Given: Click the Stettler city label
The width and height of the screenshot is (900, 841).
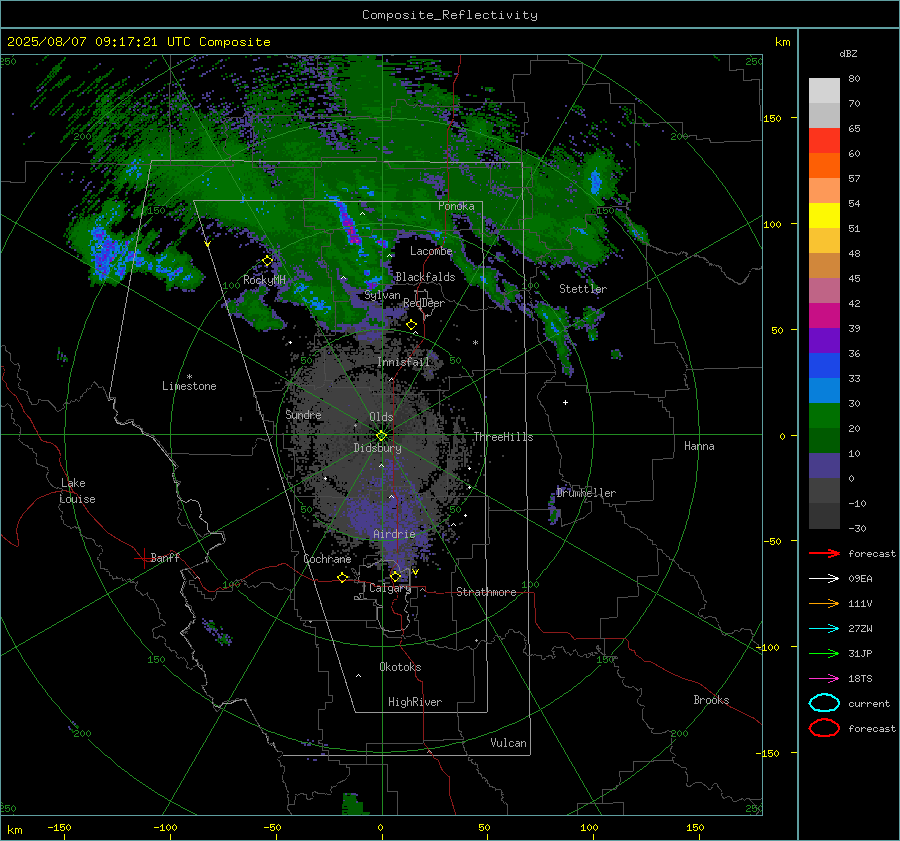Looking at the screenshot, I should tap(583, 289).
